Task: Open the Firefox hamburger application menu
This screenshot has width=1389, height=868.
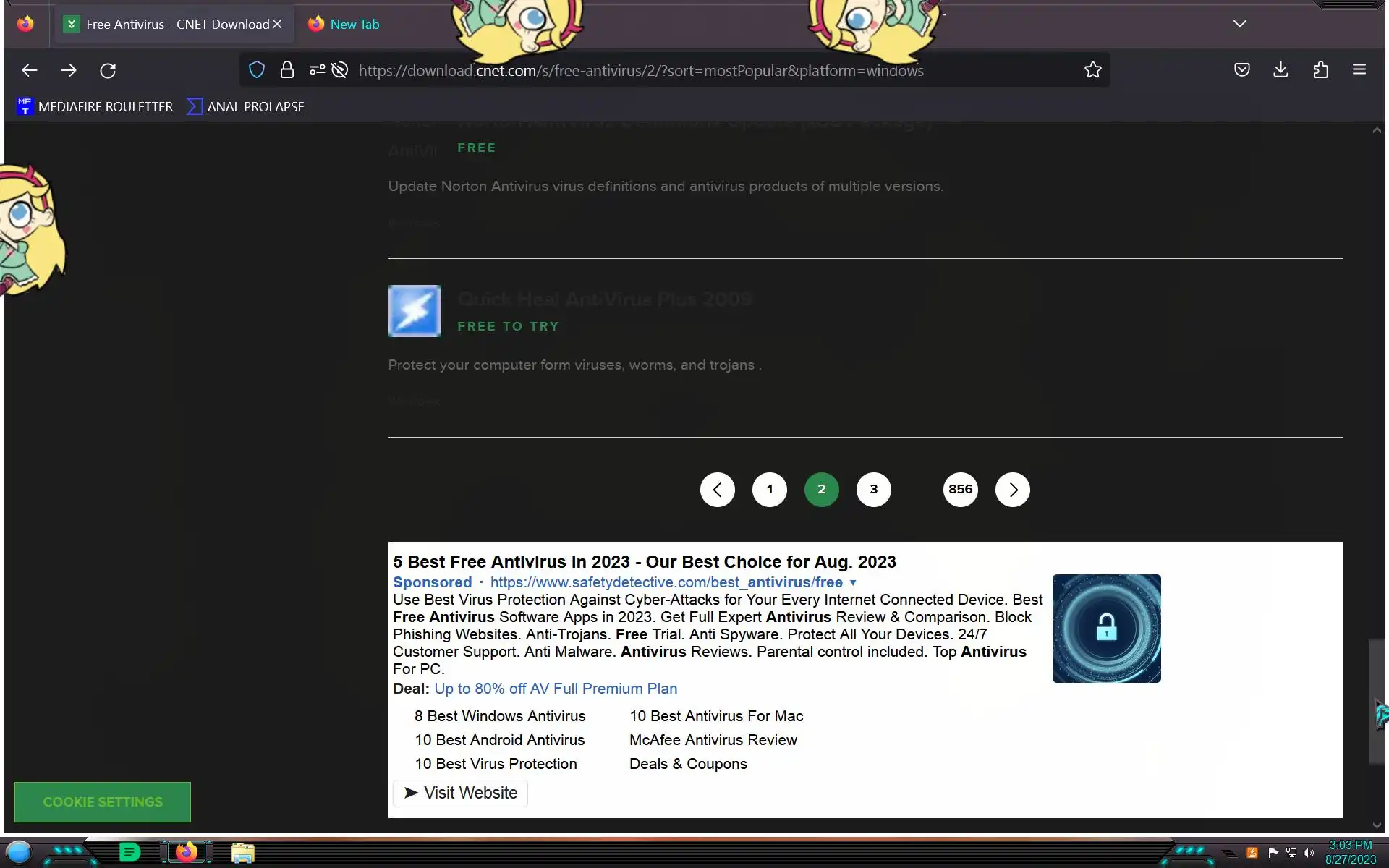Action: [1359, 70]
